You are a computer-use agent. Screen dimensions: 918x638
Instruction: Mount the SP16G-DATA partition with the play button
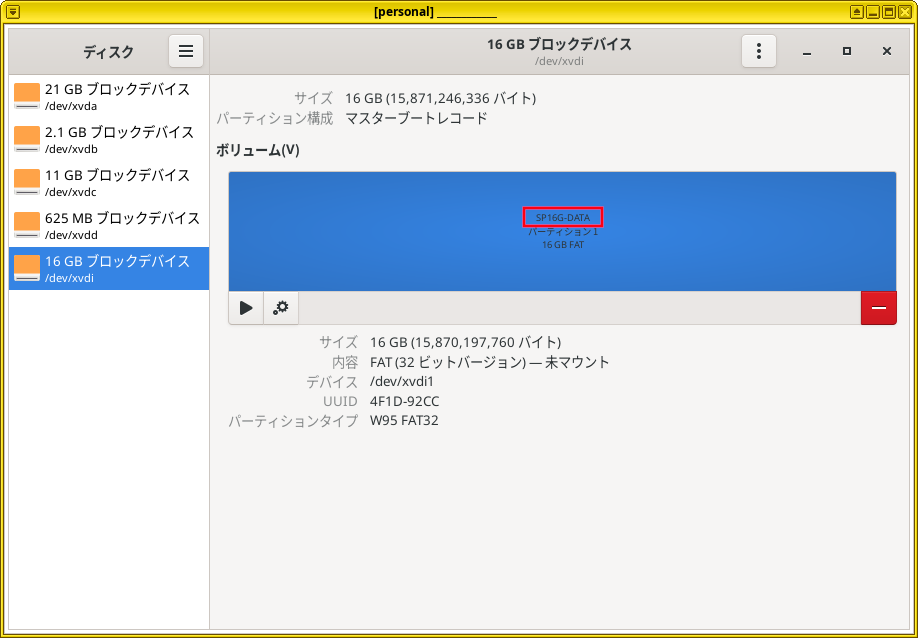click(x=245, y=308)
